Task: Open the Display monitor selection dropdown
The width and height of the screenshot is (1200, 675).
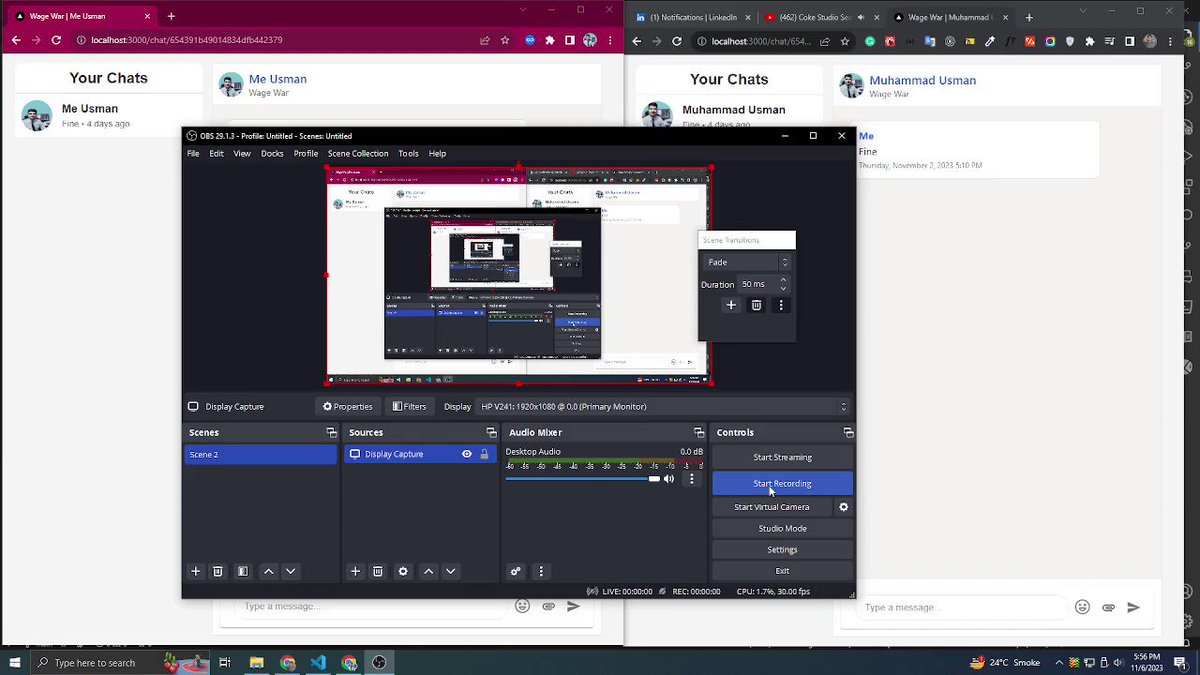Action: coord(663,406)
